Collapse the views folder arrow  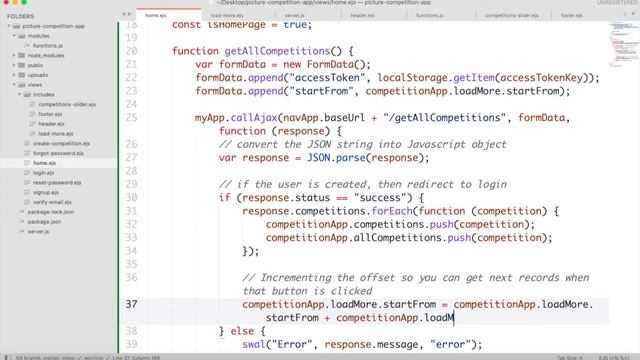click(14, 85)
